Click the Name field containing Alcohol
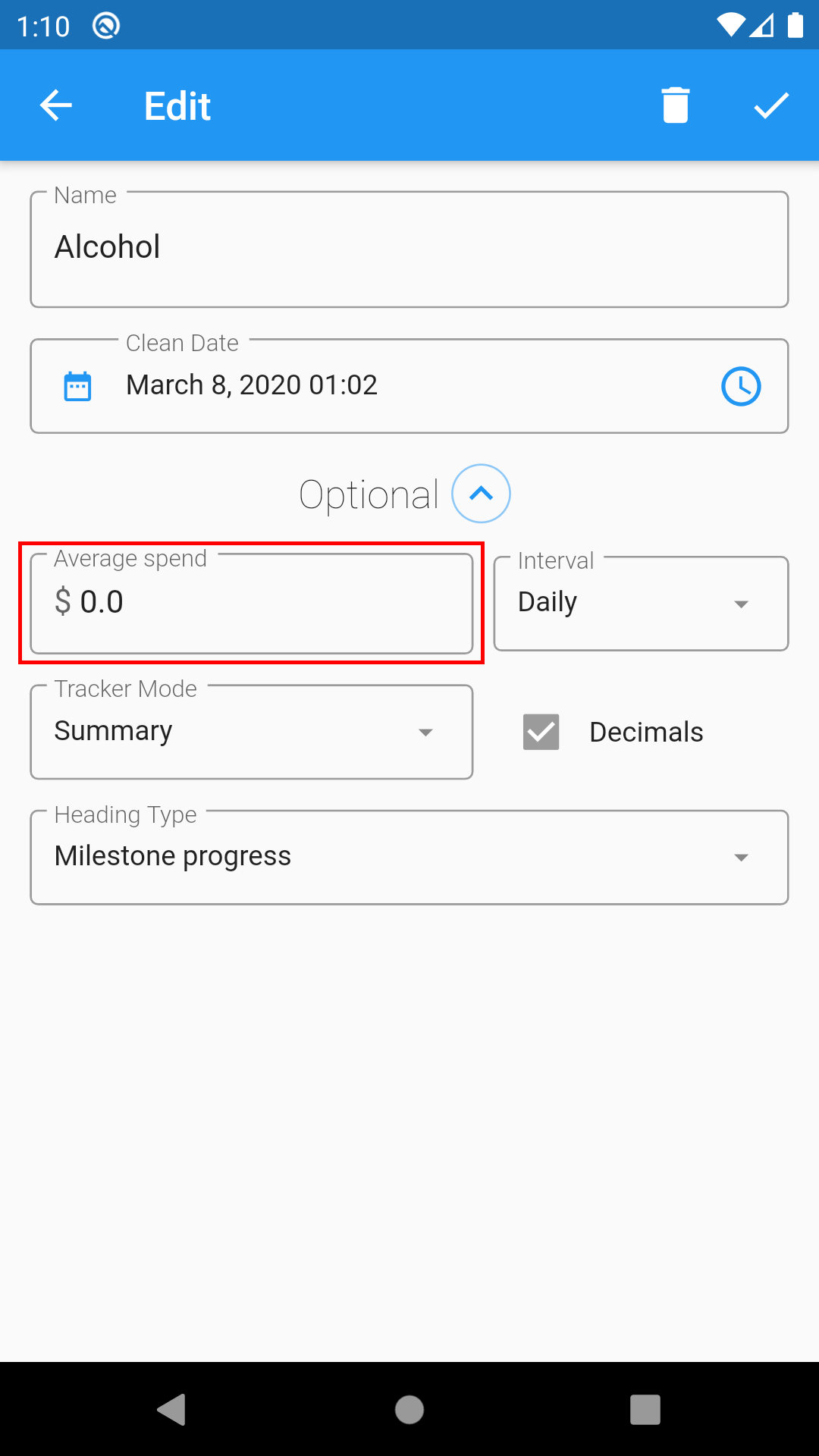The width and height of the screenshot is (819, 1456). 409,249
